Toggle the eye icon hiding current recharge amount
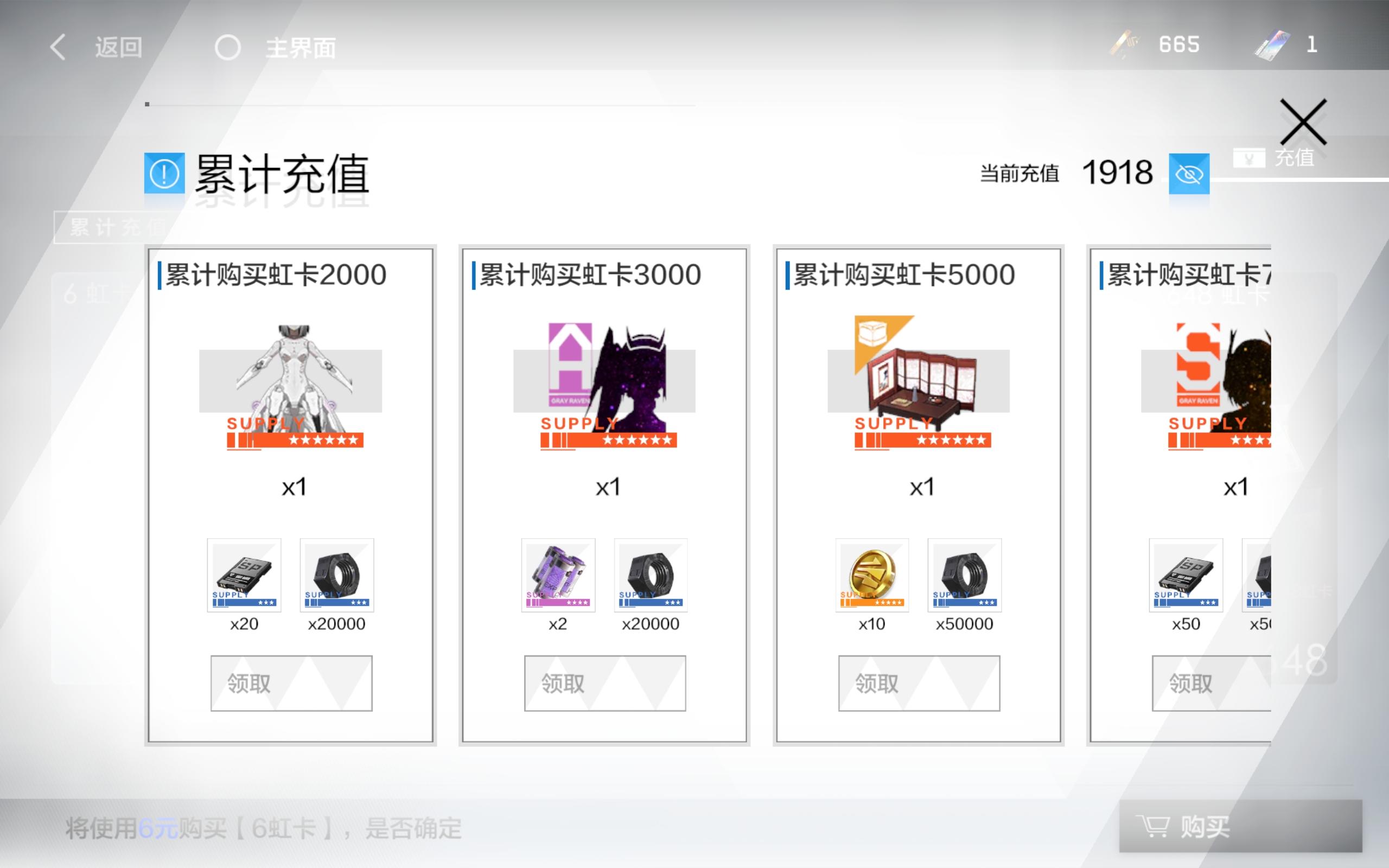 coord(1189,174)
